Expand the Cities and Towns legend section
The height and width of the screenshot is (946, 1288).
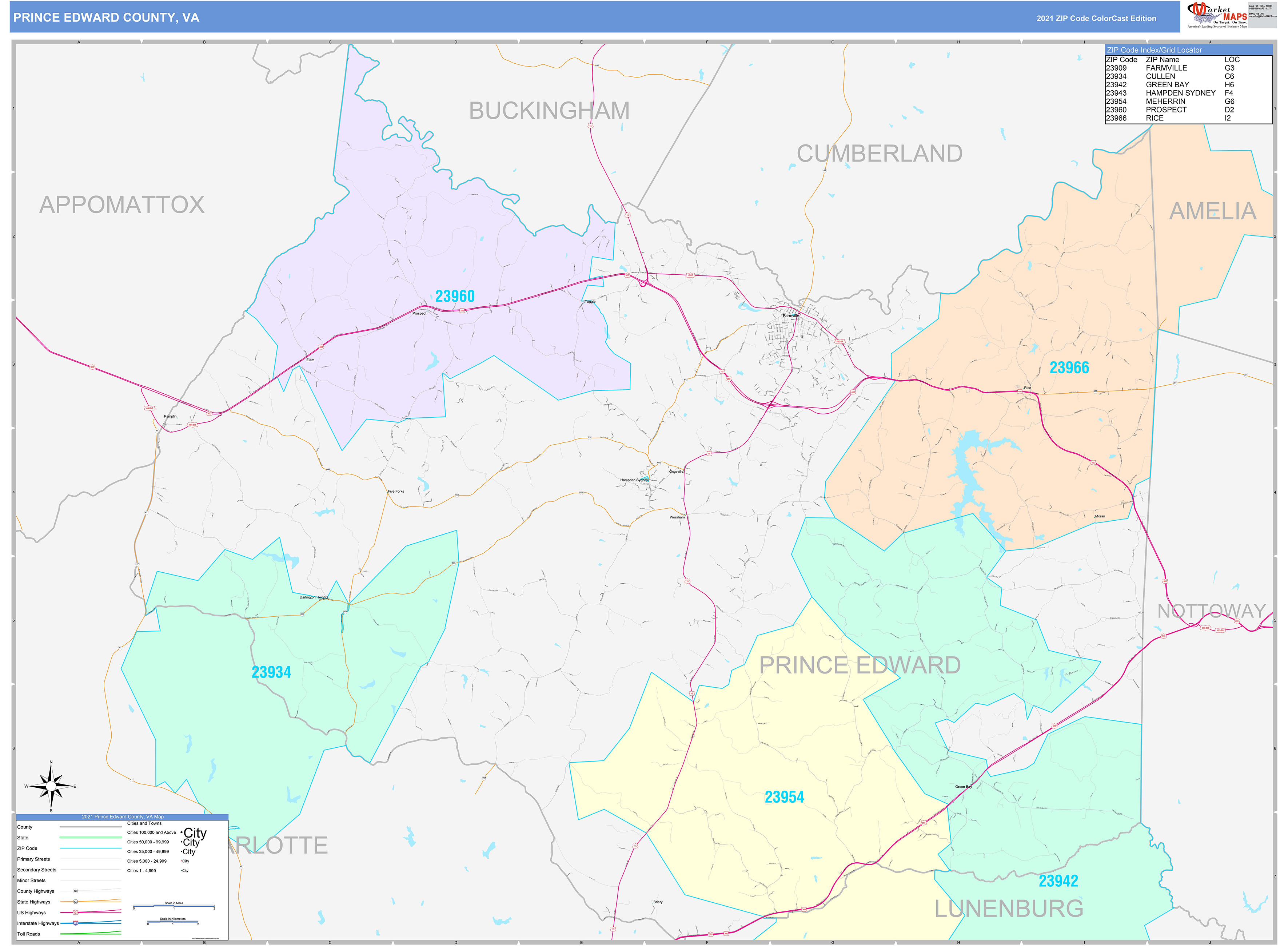click(145, 823)
